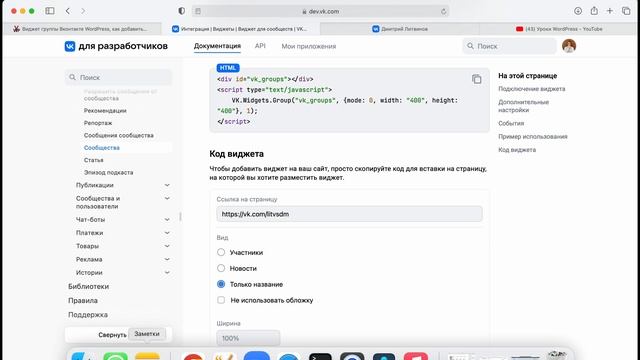Open Notes (Заметки) from the Dock

[147, 356]
